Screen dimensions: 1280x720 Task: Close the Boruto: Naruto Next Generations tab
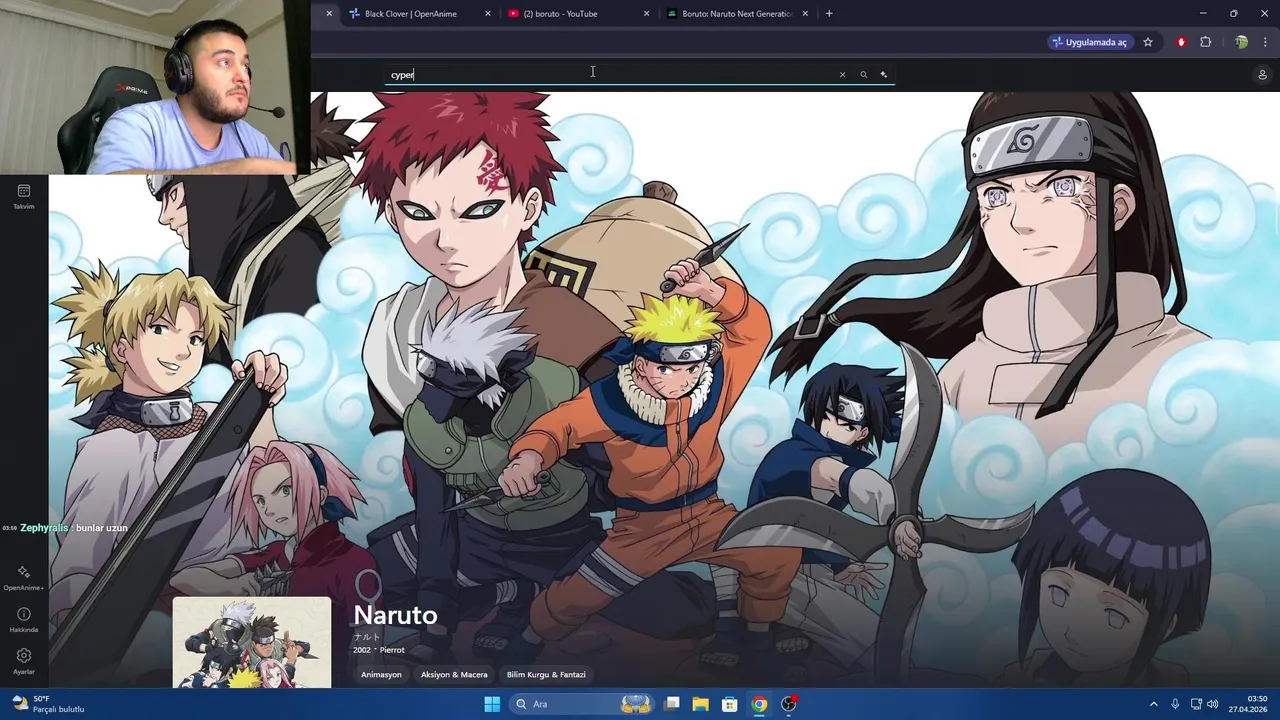(806, 14)
